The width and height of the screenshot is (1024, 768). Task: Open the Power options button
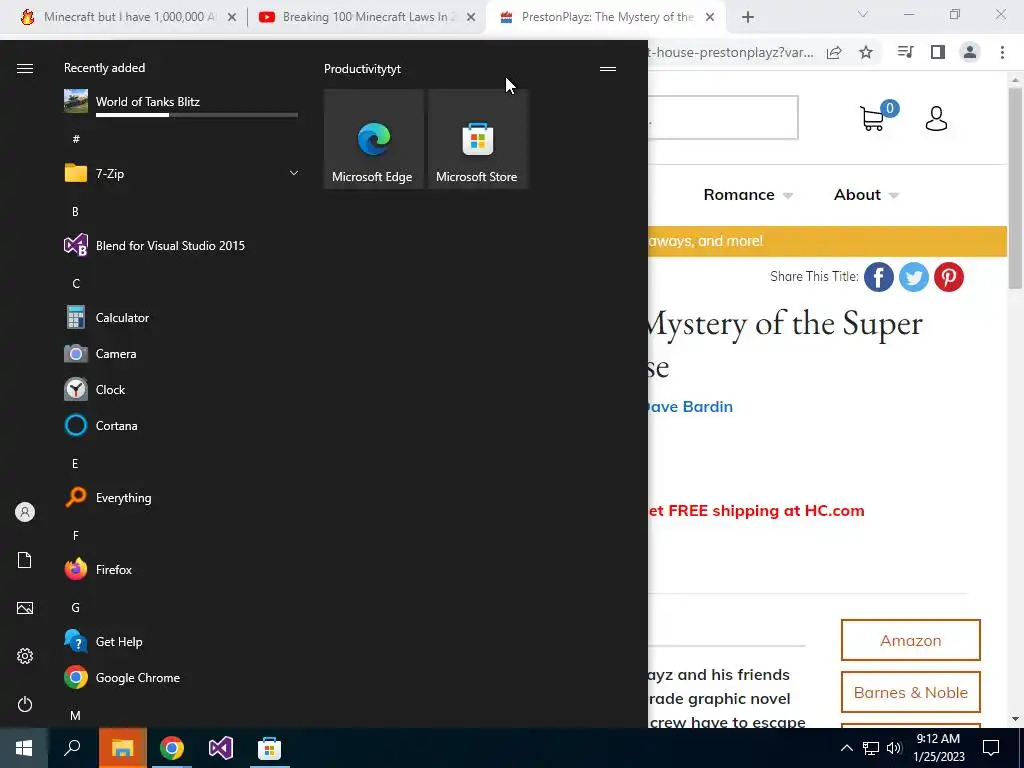point(25,704)
